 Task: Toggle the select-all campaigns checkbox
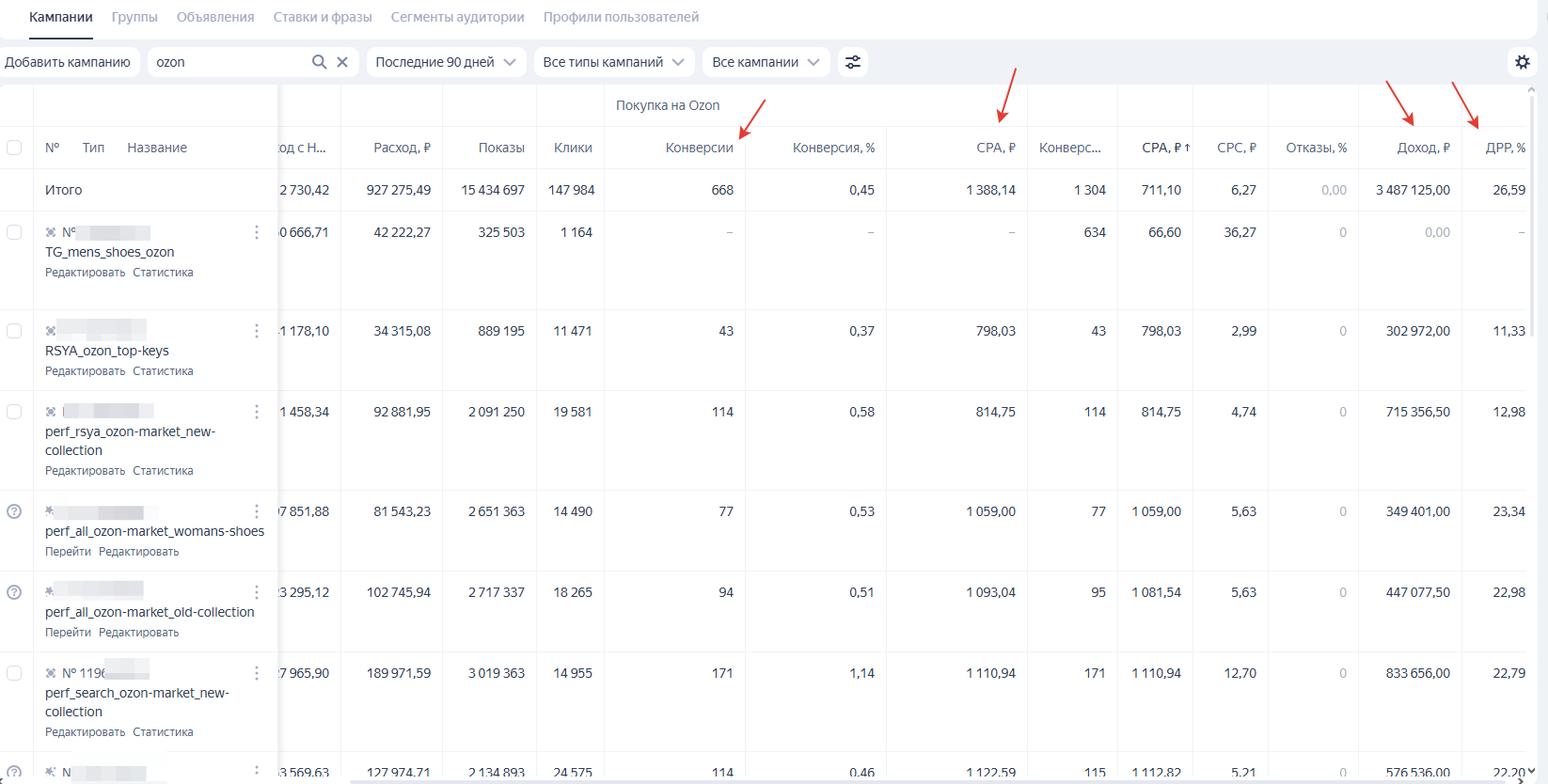tap(14, 148)
